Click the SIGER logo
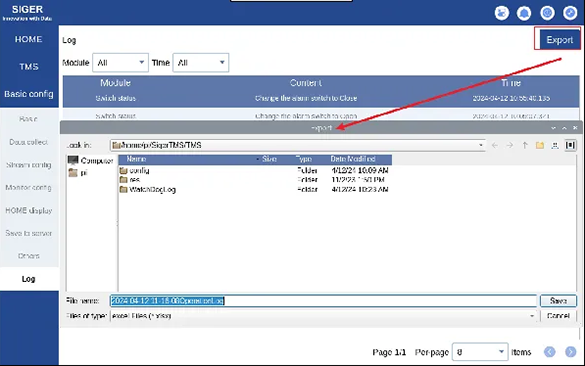585x366 pixels. tap(27, 12)
